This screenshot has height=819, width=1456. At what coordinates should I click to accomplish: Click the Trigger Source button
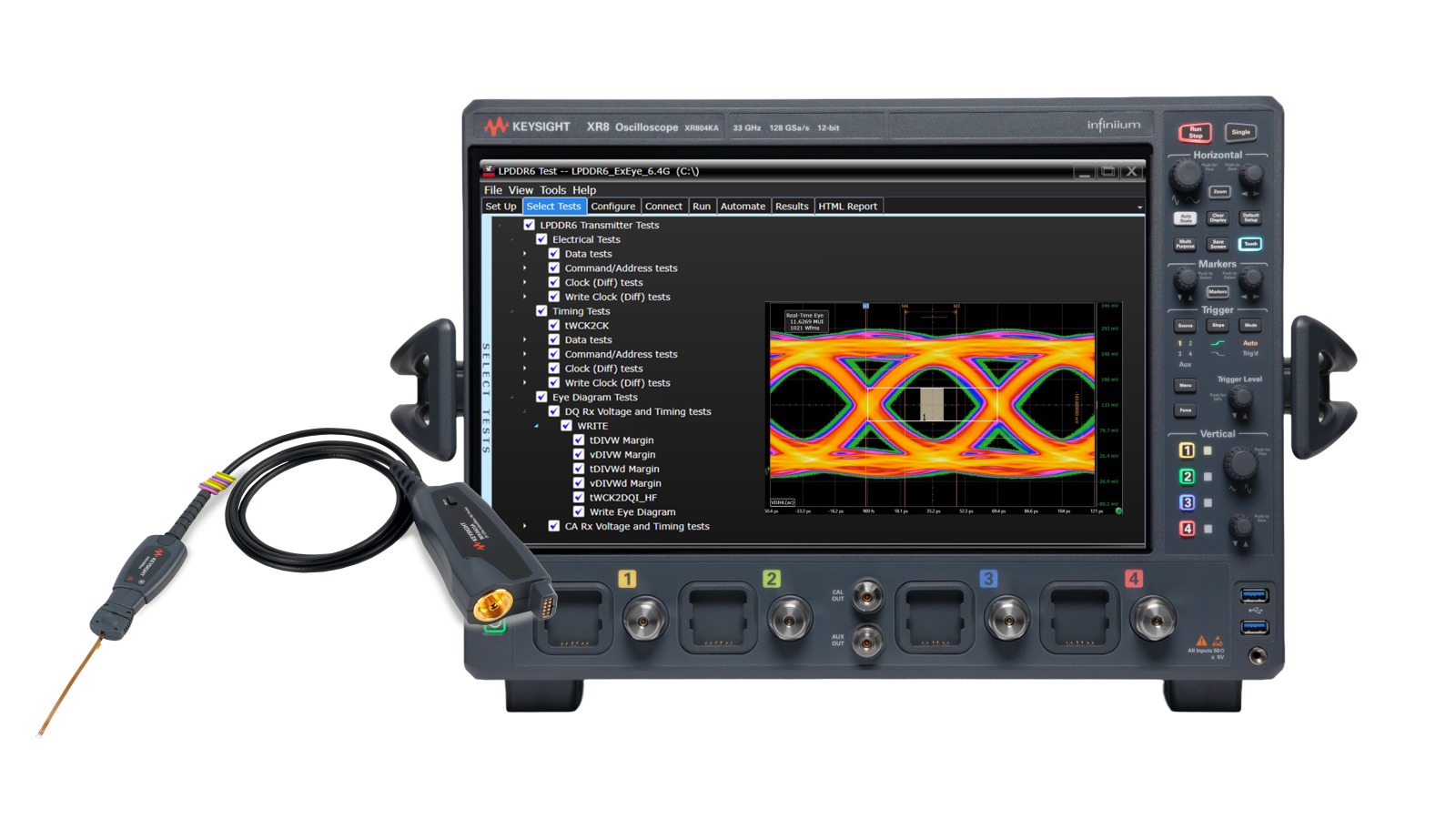1185,325
